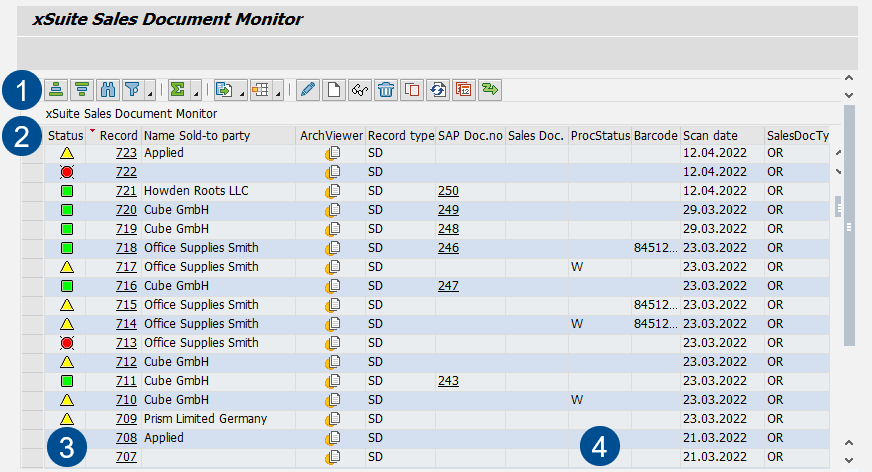Click the green forward arrows icon
This screenshot has height=472, width=872.
point(490,90)
